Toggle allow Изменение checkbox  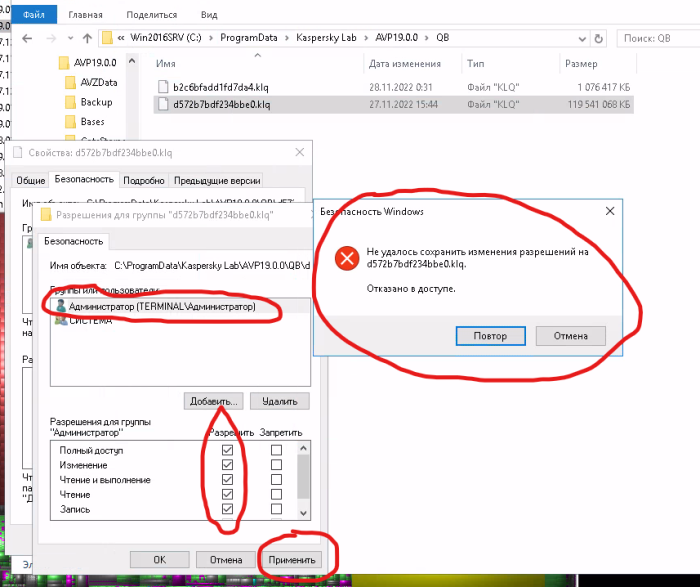[227, 465]
